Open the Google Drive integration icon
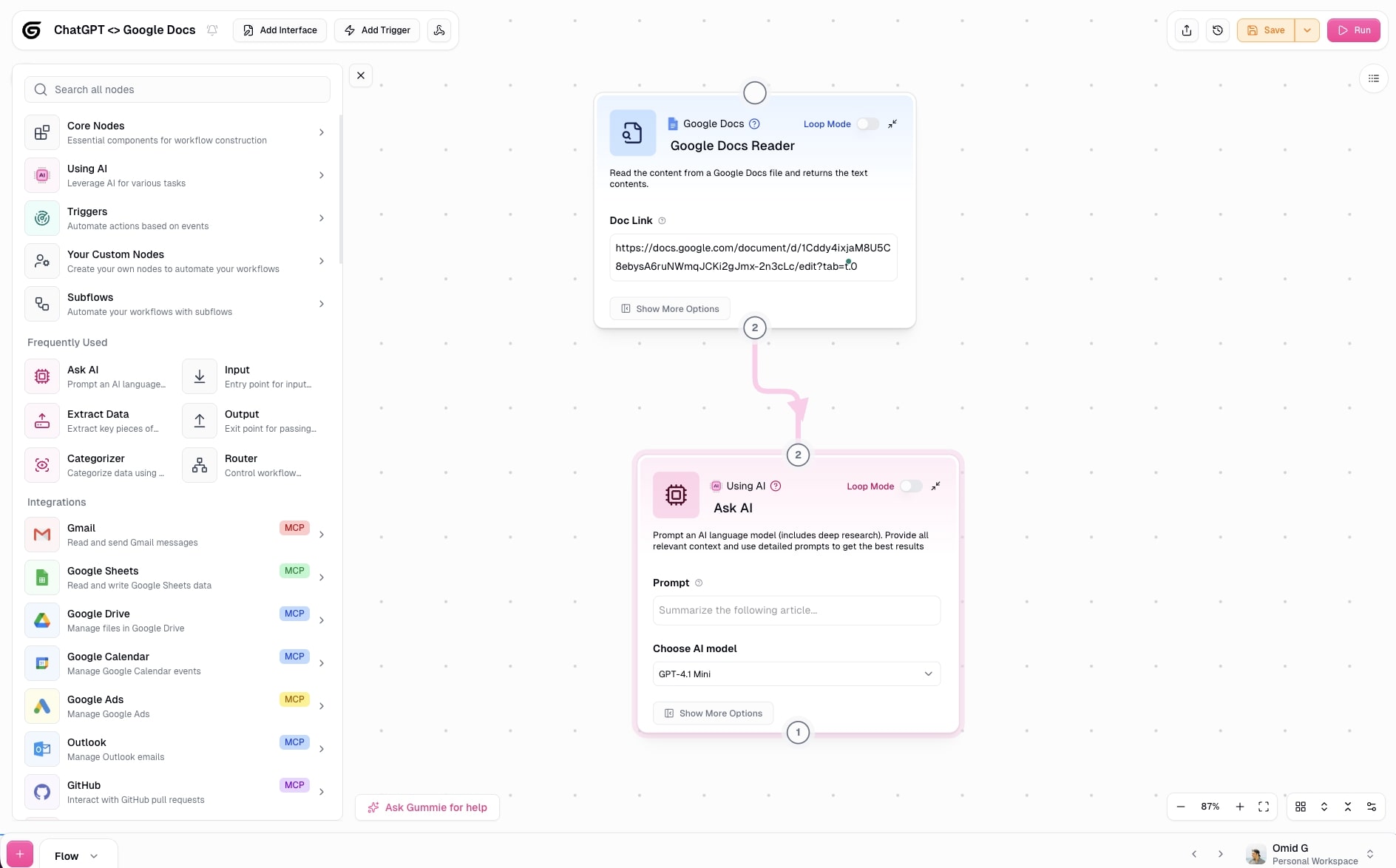 point(41,620)
